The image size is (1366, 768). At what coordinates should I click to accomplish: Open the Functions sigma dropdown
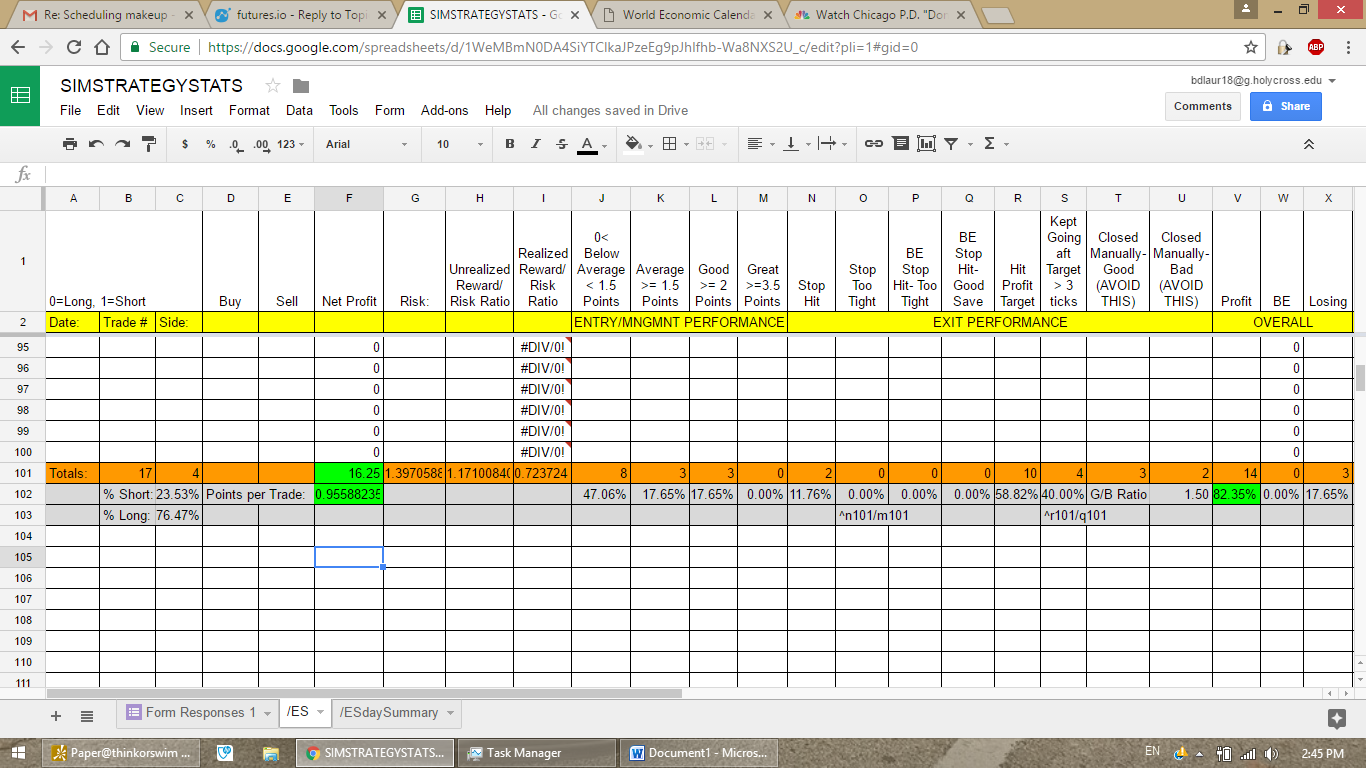click(995, 144)
